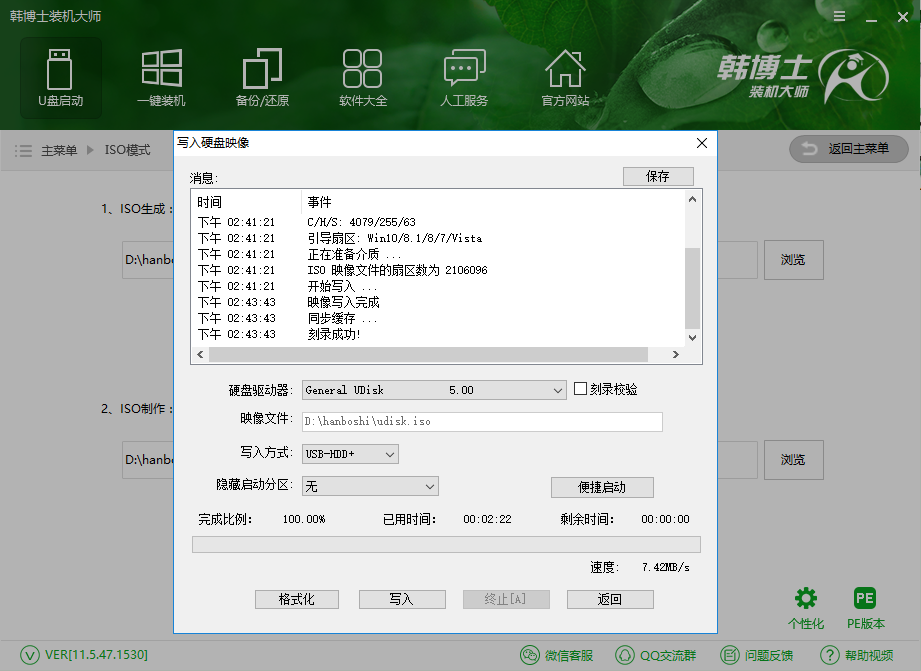Screen dimensions: 921x671
Task: Open the hamburger menu in title bar
Action: 839,16
